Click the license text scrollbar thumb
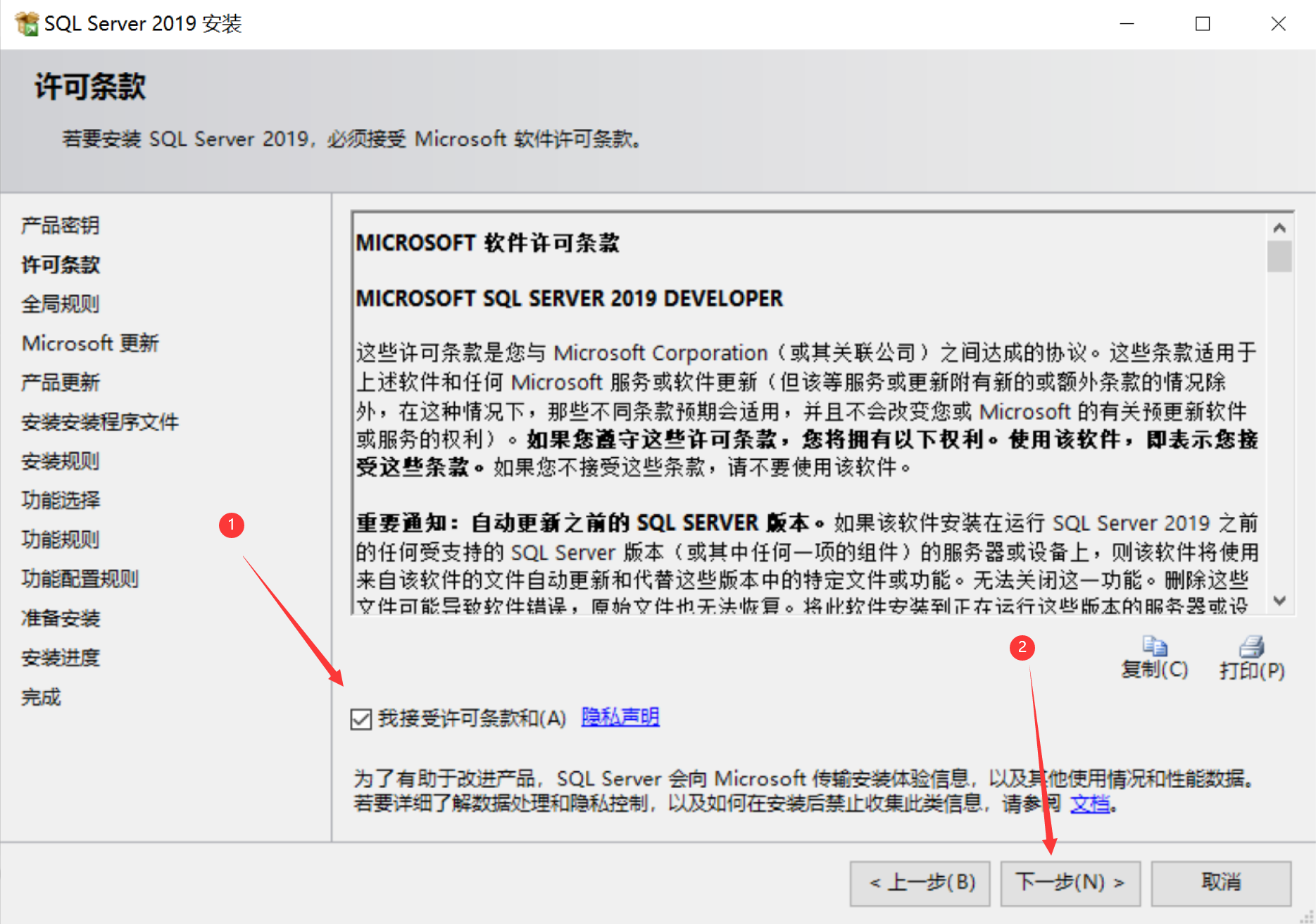The width and height of the screenshot is (1316, 924). pos(1280,256)
